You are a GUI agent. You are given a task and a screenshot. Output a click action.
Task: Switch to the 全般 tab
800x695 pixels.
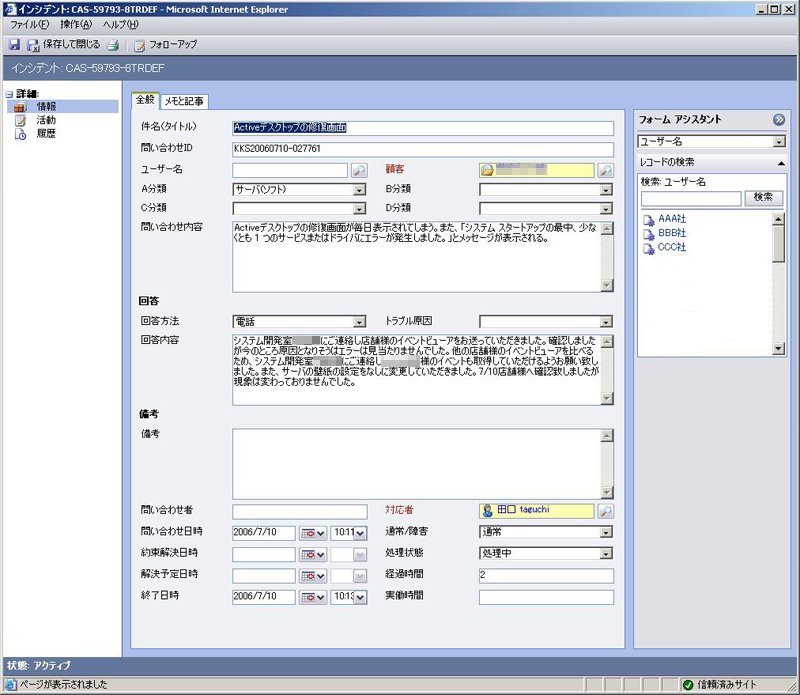point(145,100)
